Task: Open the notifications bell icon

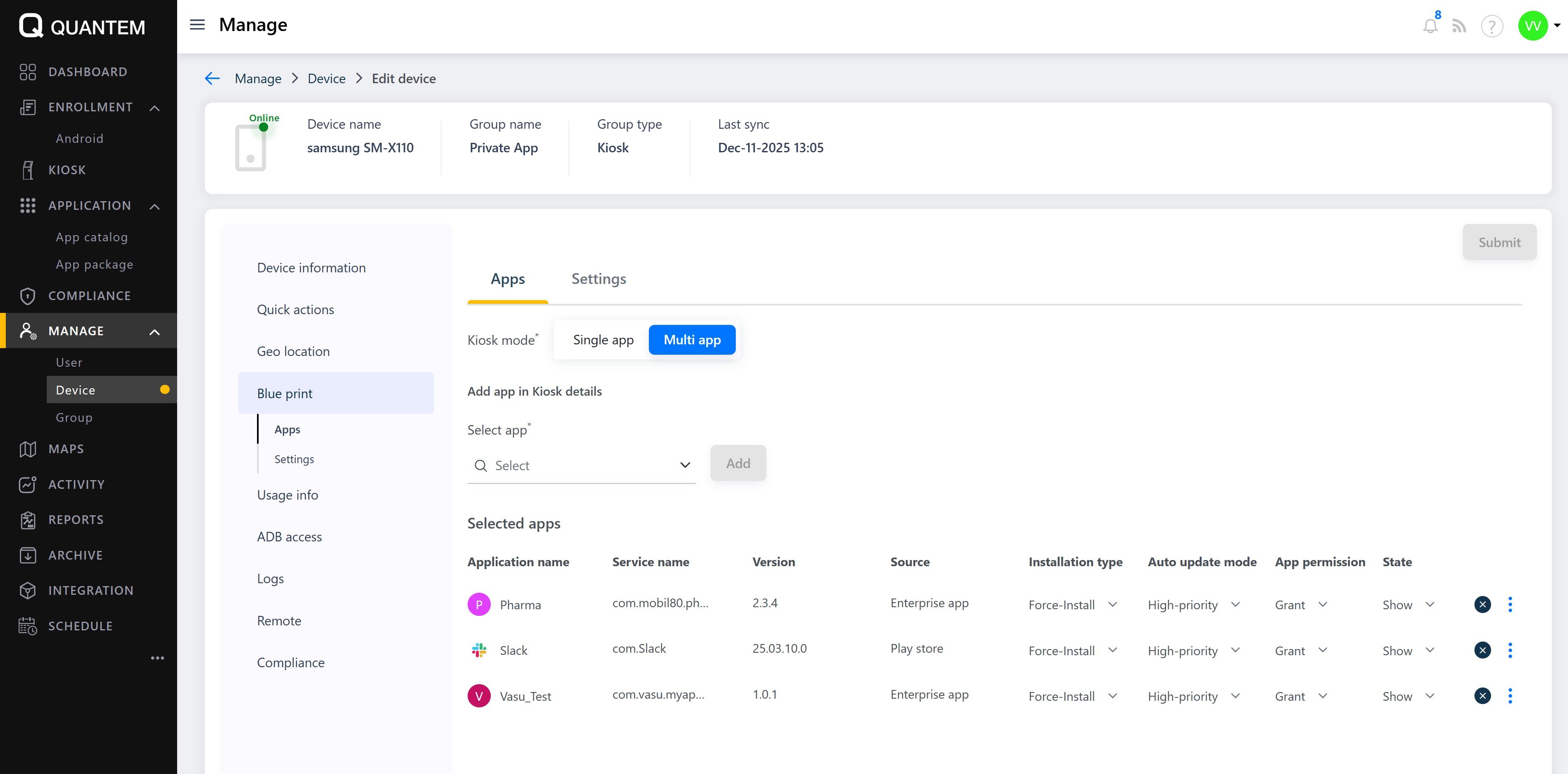Action: [x=1430, y=26]
